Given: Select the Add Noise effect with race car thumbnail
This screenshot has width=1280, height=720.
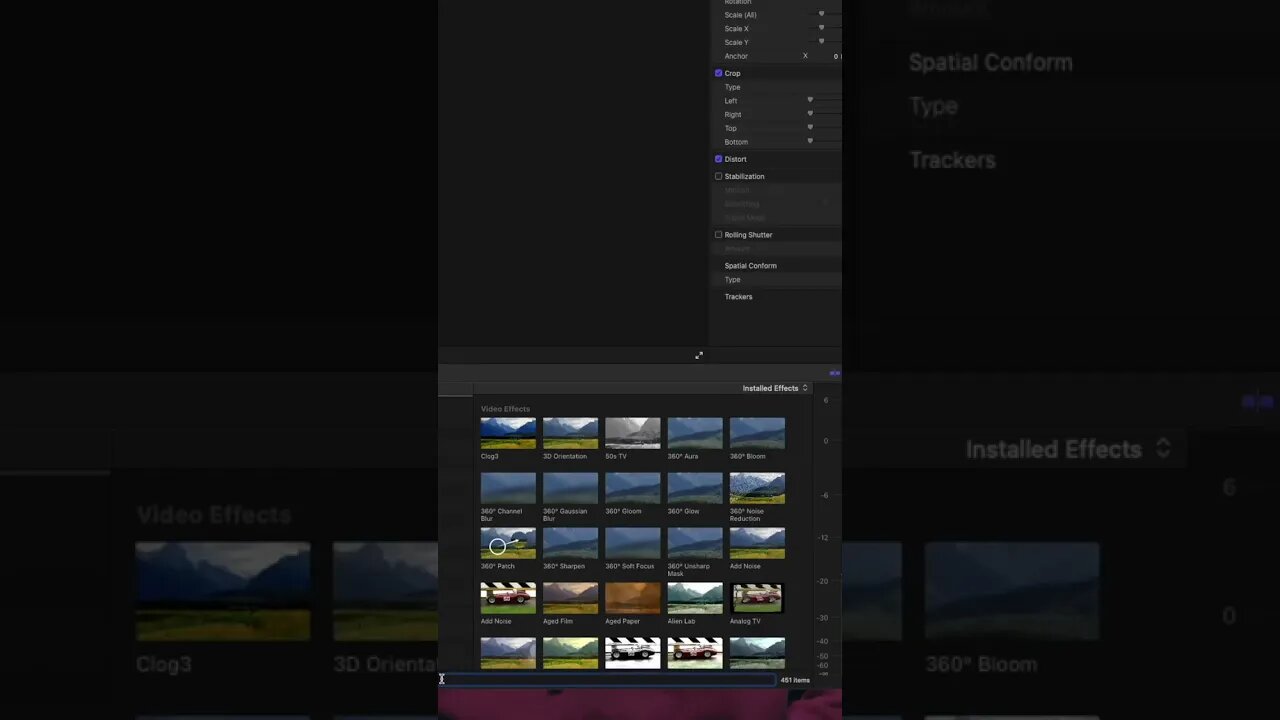Looking at the screenshot, I should coord(508,598).
